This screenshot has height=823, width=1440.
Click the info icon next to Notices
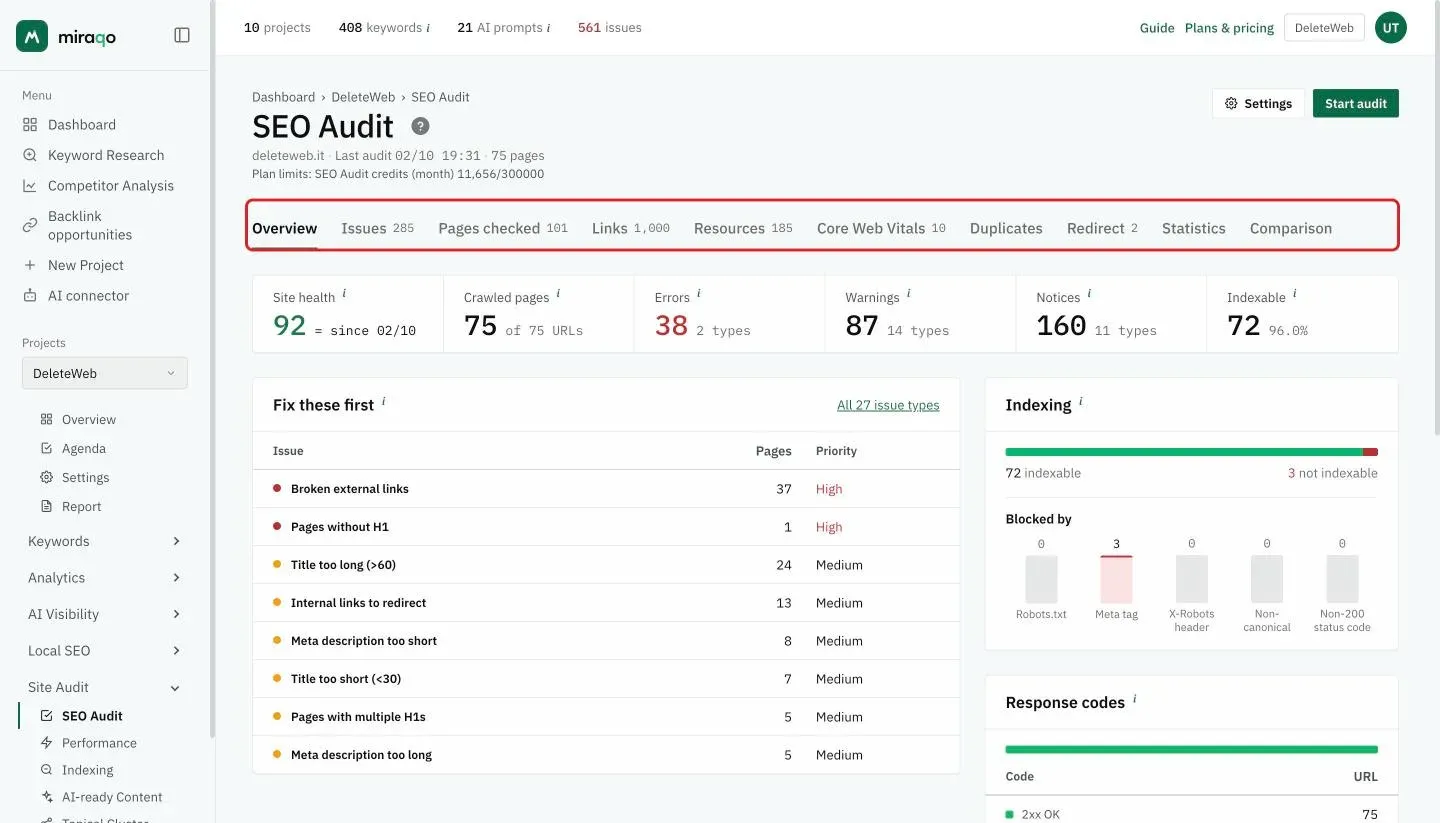(1089, 294)
